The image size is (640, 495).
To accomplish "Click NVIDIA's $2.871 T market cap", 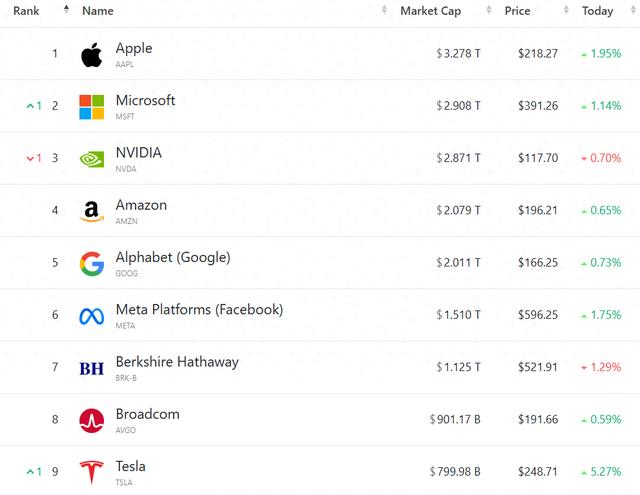I will coord(458,158).
